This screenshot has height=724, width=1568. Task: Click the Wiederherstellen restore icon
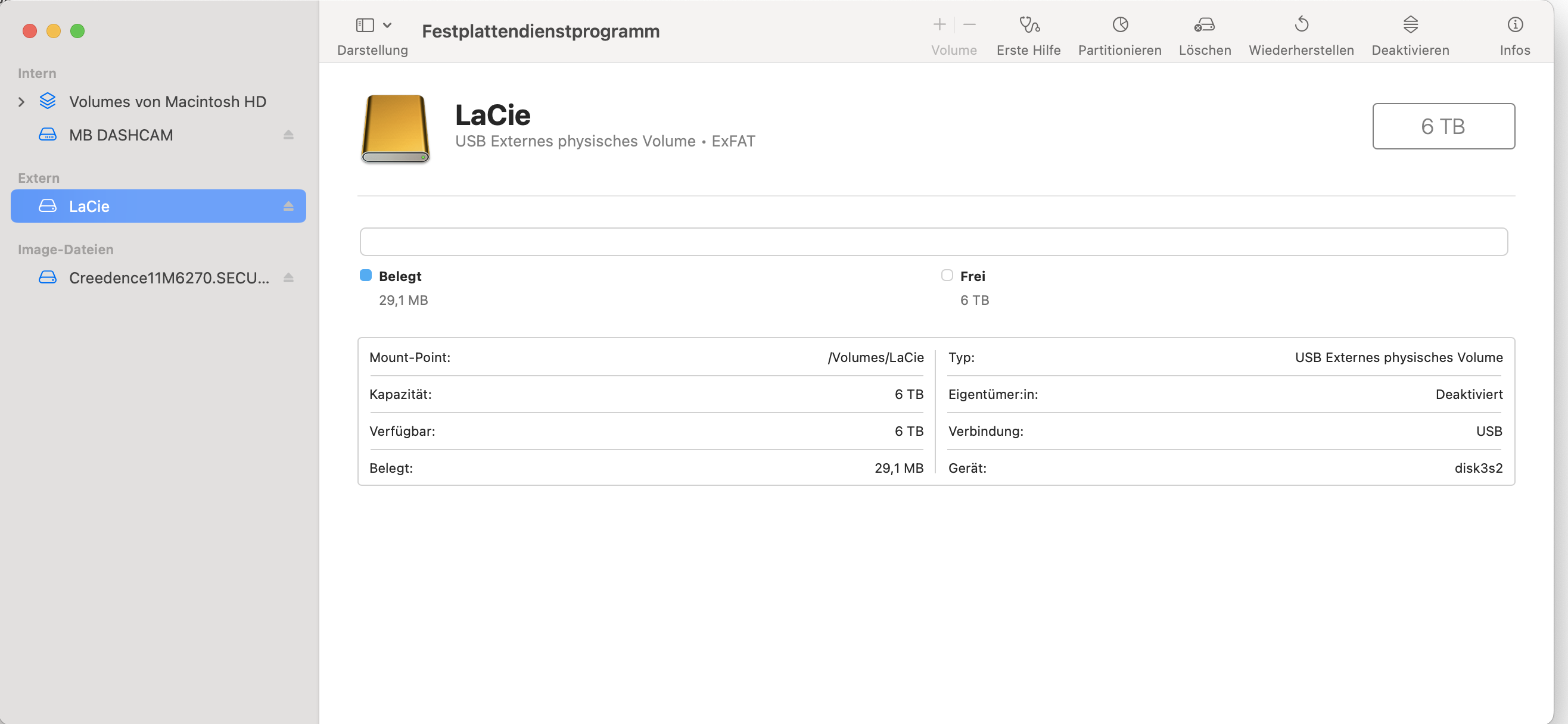tap(1301, 25)
